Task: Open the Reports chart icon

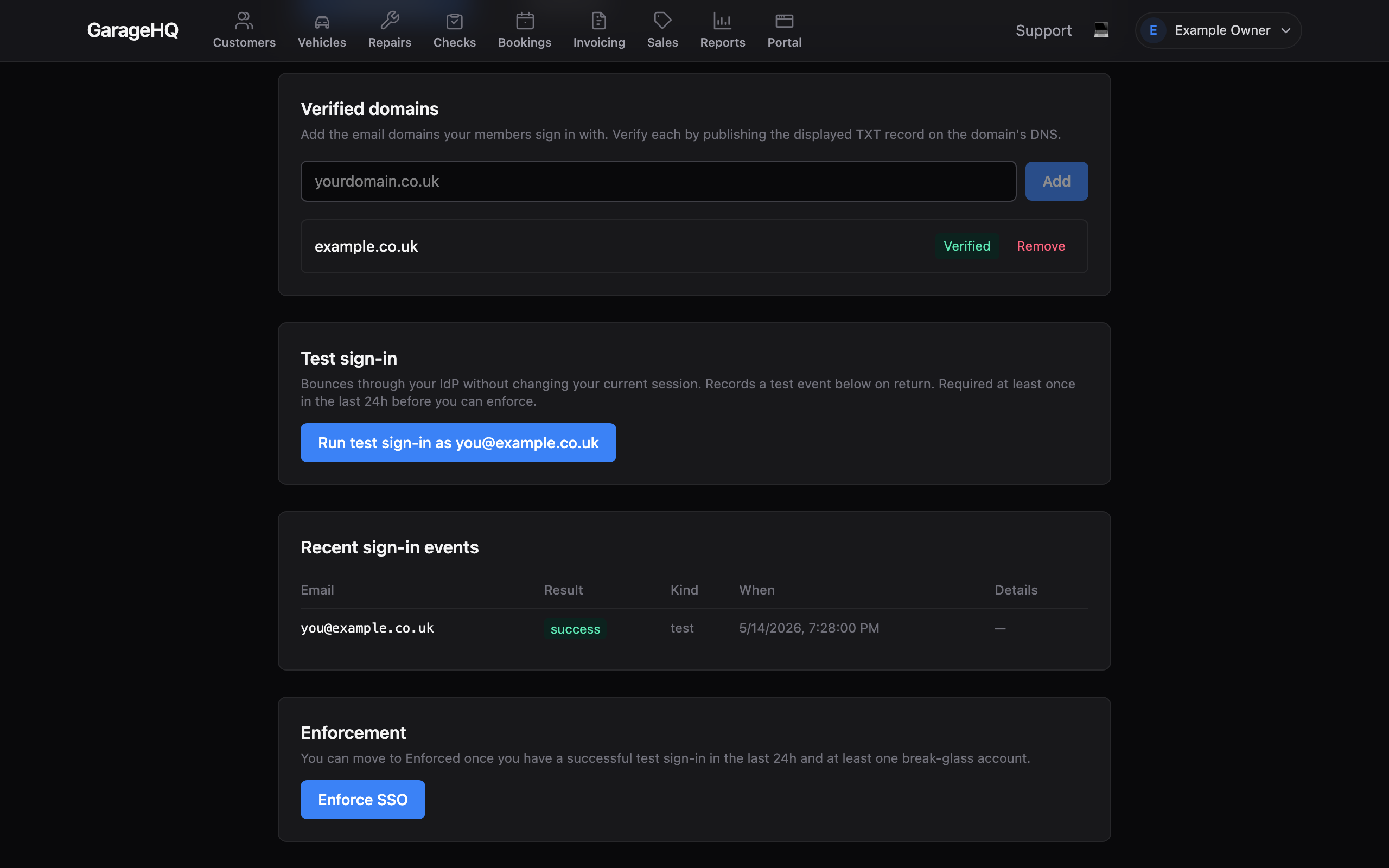Action: coord(722,21)
